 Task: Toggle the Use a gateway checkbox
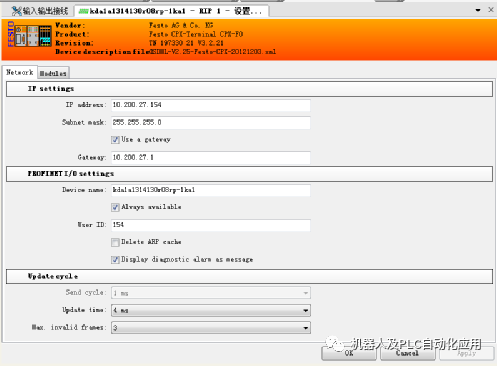click(x=115, y=140)
